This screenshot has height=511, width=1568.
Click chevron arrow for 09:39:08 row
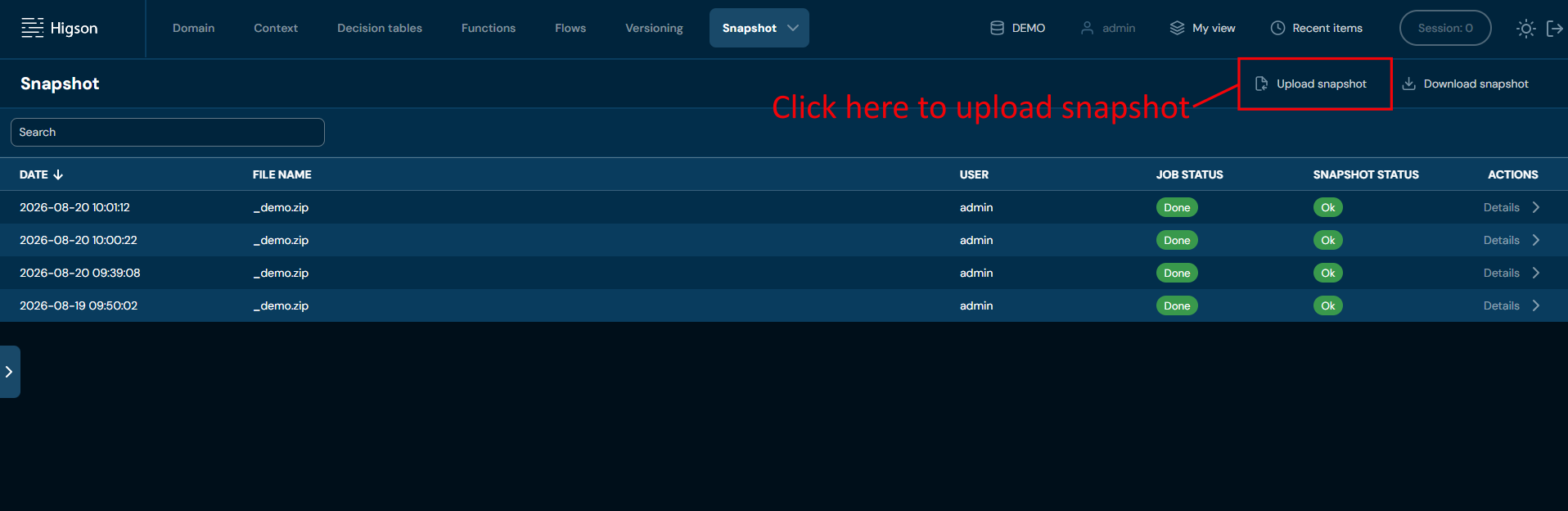click(1536, 273)
